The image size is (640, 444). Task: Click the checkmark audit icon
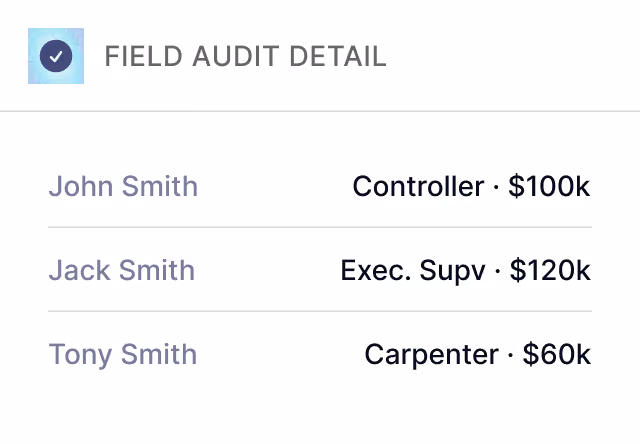(56, 56)
